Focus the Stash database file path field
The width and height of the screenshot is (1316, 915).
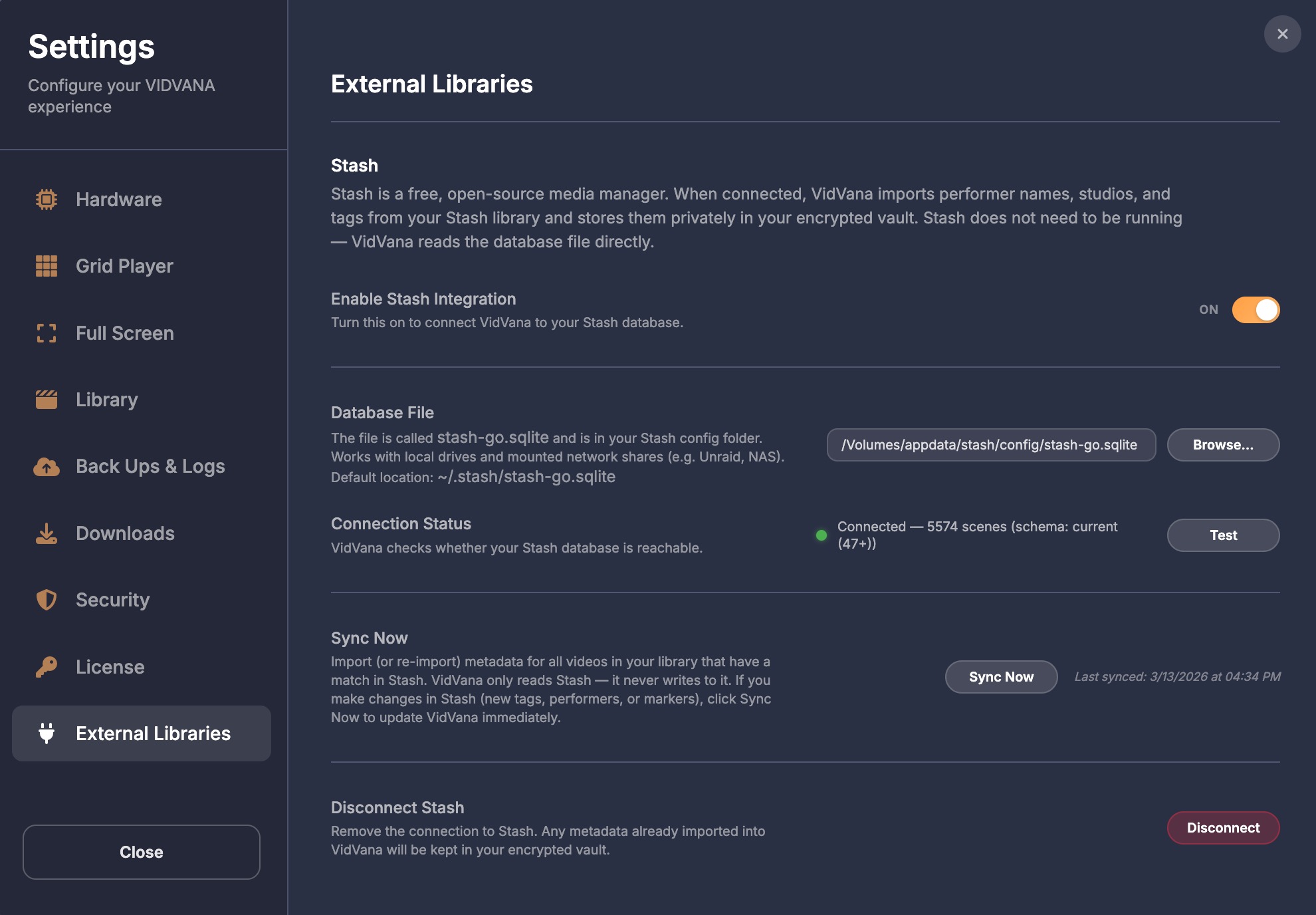pos(990,445)
